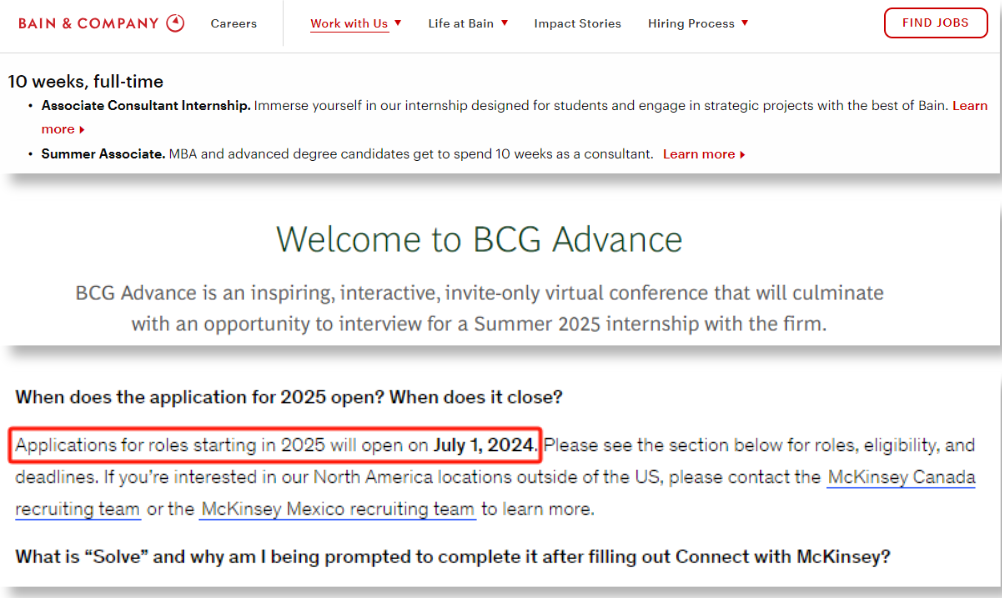Open McKinsey Canada recruiting team link
The image size is (1002, 598).
(901, 477)
